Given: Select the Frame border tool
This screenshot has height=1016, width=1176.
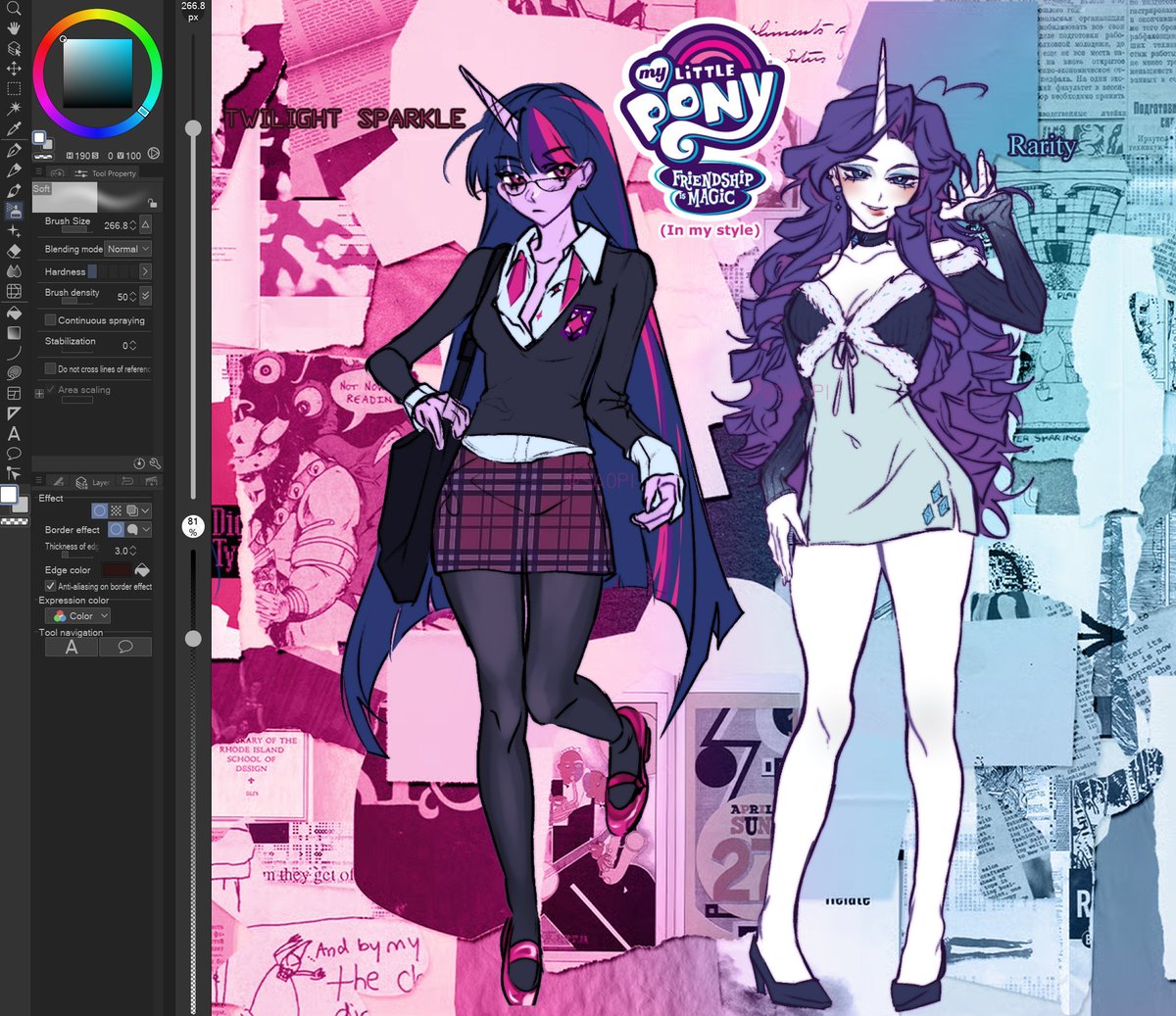Looking at the screenshot, I should [14, 393].
